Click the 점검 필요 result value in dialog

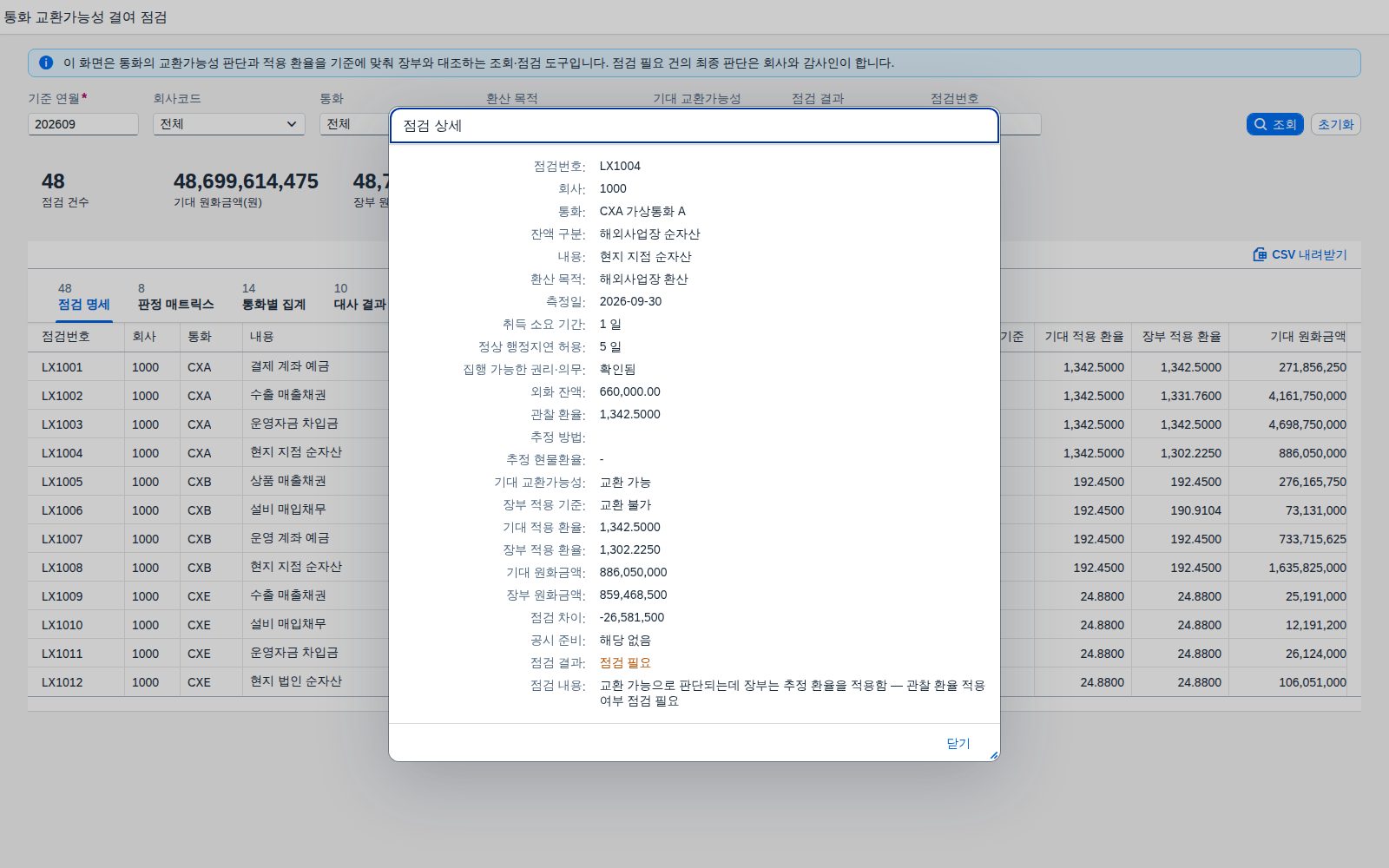pos(625,662)
